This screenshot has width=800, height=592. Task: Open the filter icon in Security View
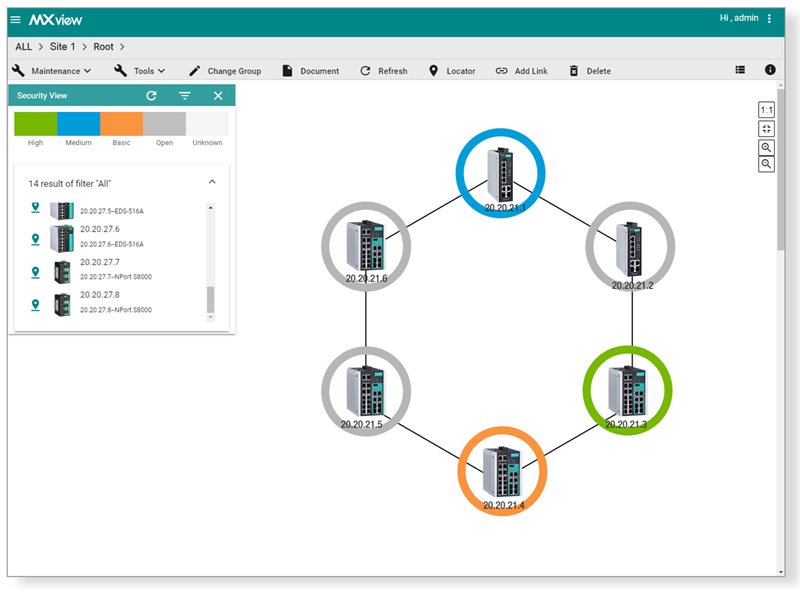185,95
